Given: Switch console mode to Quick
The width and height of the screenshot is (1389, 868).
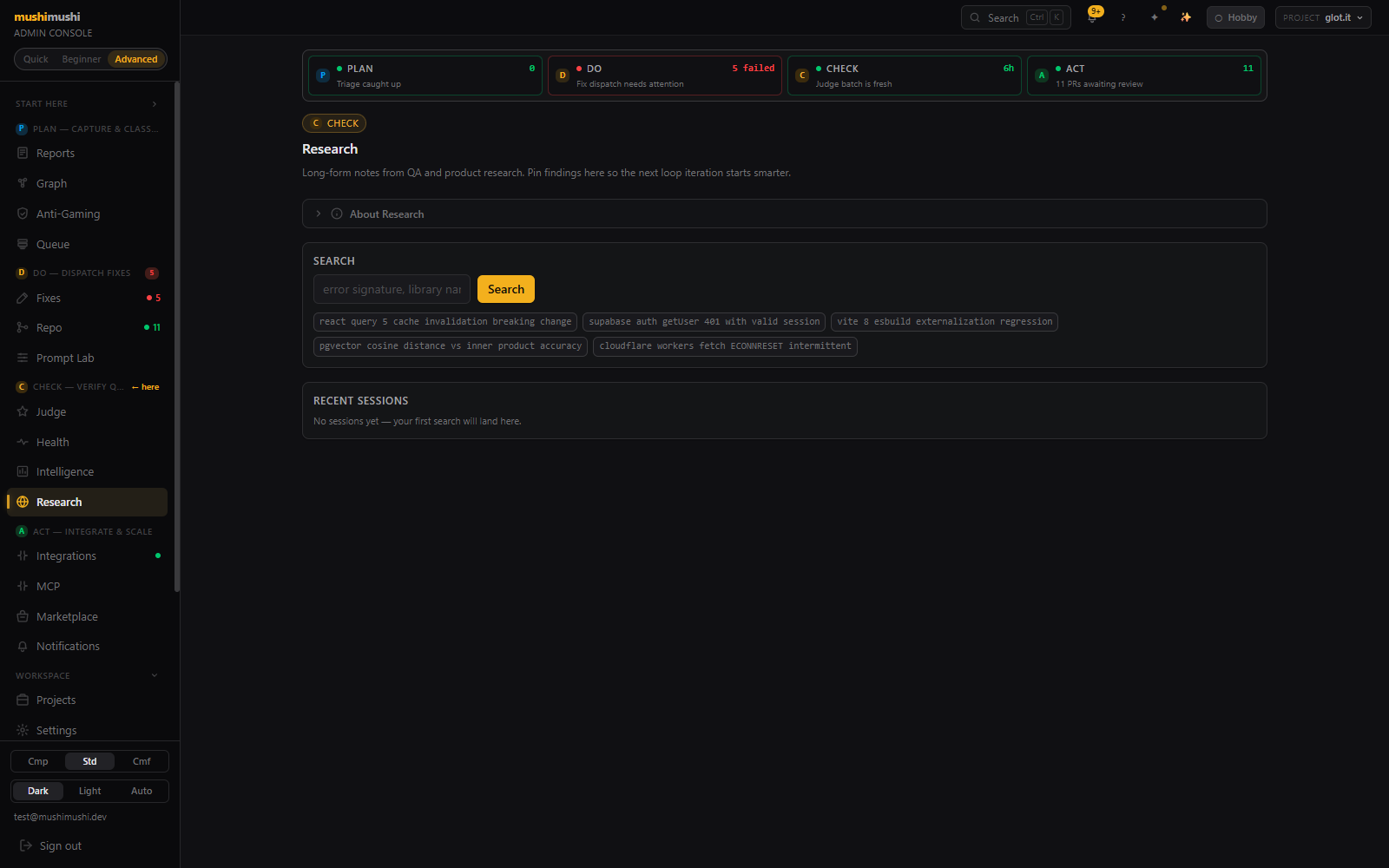Looking at the screenshot, I should point(36,59).
